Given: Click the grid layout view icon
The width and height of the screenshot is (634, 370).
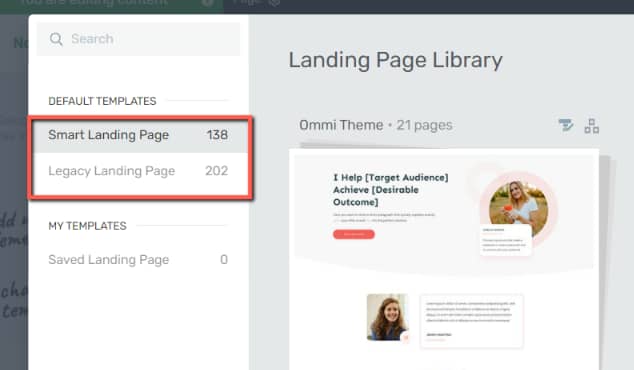Looking at the screenshot, I should [x=592, y=126].
